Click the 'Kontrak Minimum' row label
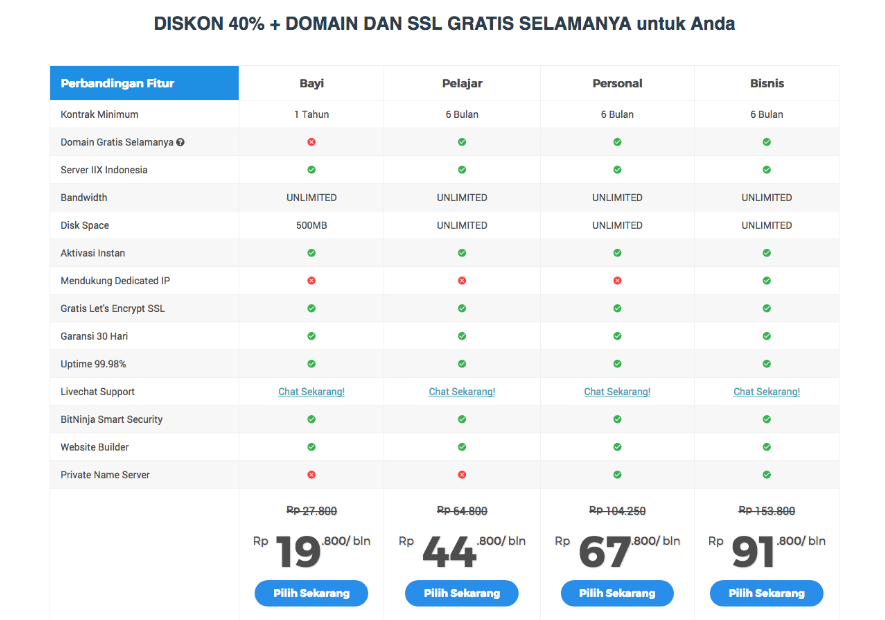The height and width of the screenshot is (620, 885). click(x=99, y=115)
